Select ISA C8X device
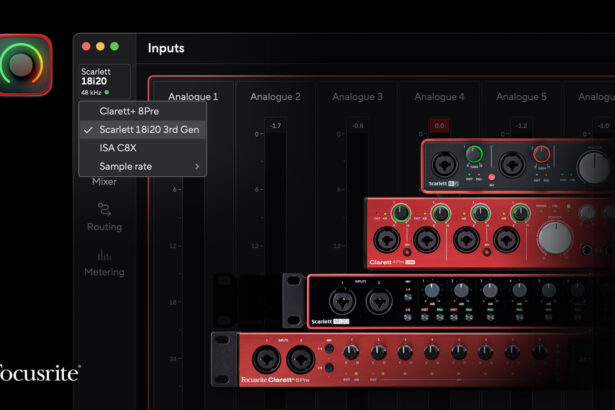This screenshot has width=615, height=410. pos(142,148)
